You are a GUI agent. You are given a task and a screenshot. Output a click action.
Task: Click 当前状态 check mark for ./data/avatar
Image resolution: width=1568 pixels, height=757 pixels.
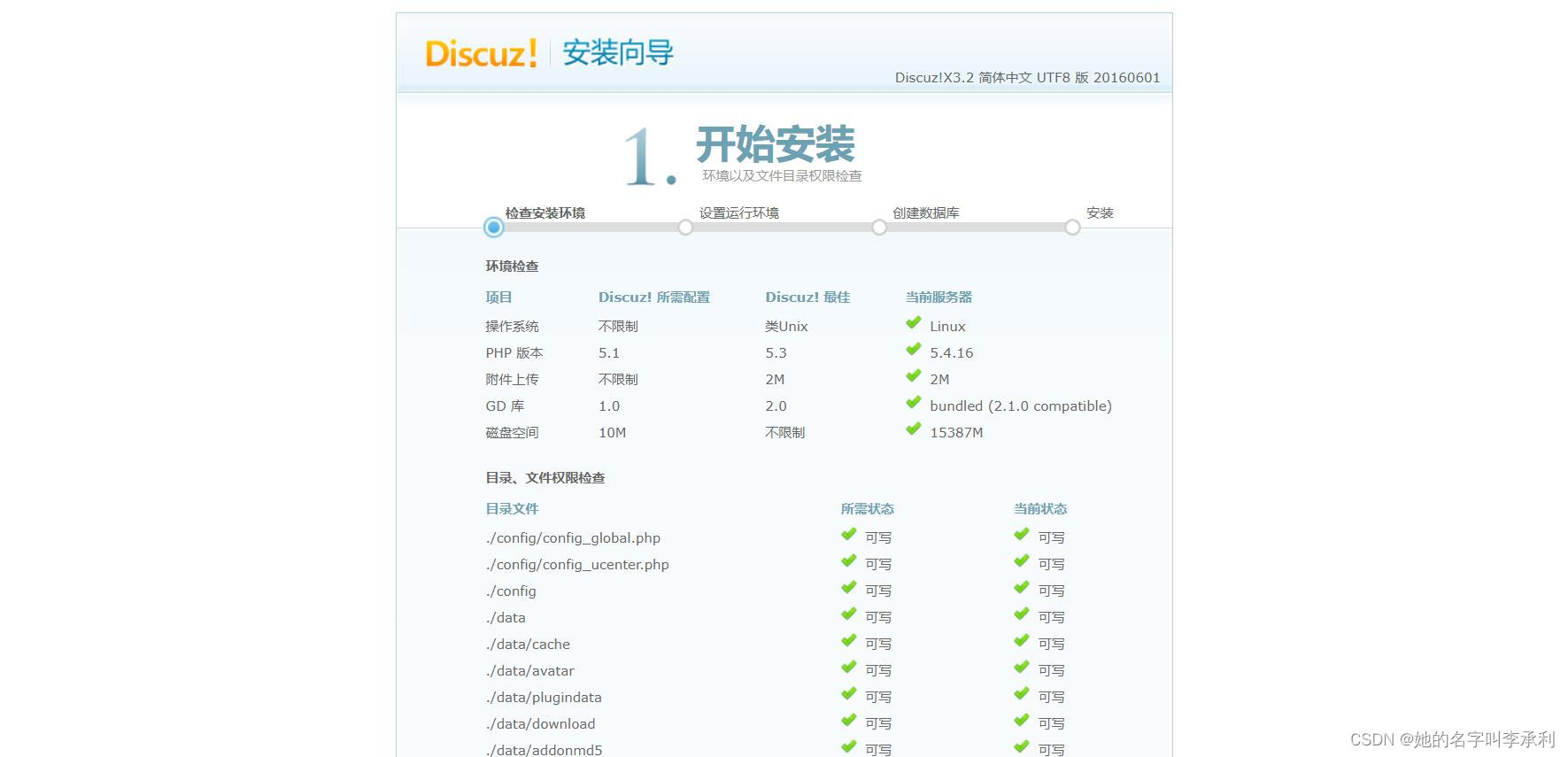pos(1022,668)
